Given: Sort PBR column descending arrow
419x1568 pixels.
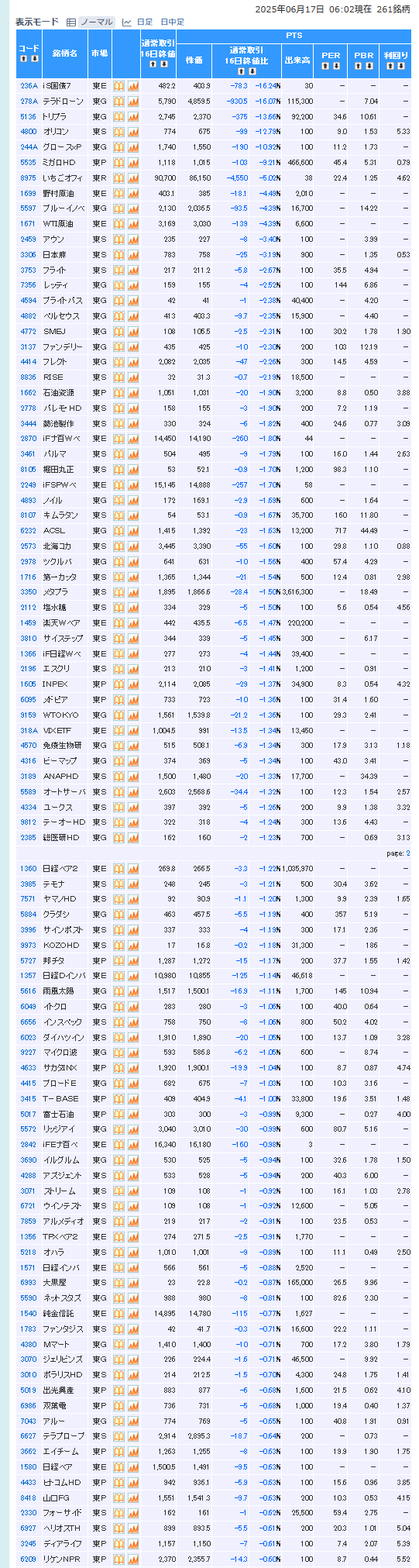Looking at the screenshot, I should click(369, 65).
